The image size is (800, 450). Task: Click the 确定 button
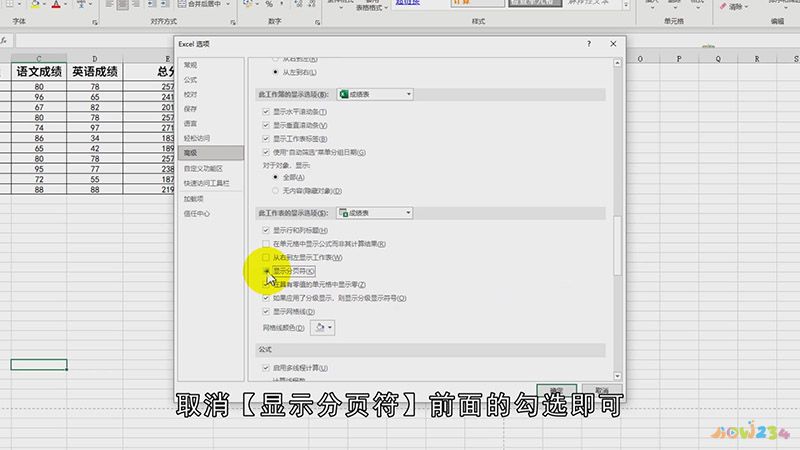[x=557, y=390]
